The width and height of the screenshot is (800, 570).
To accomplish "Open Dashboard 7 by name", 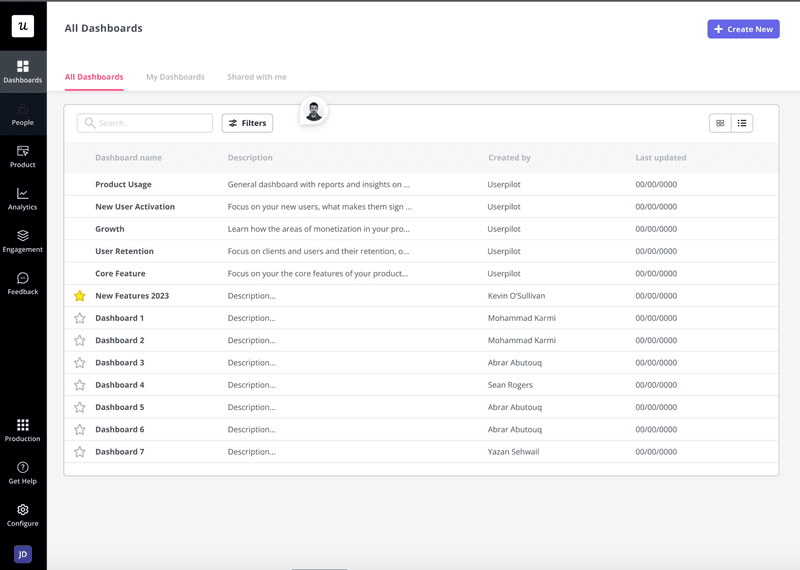I will pos(119,452).
